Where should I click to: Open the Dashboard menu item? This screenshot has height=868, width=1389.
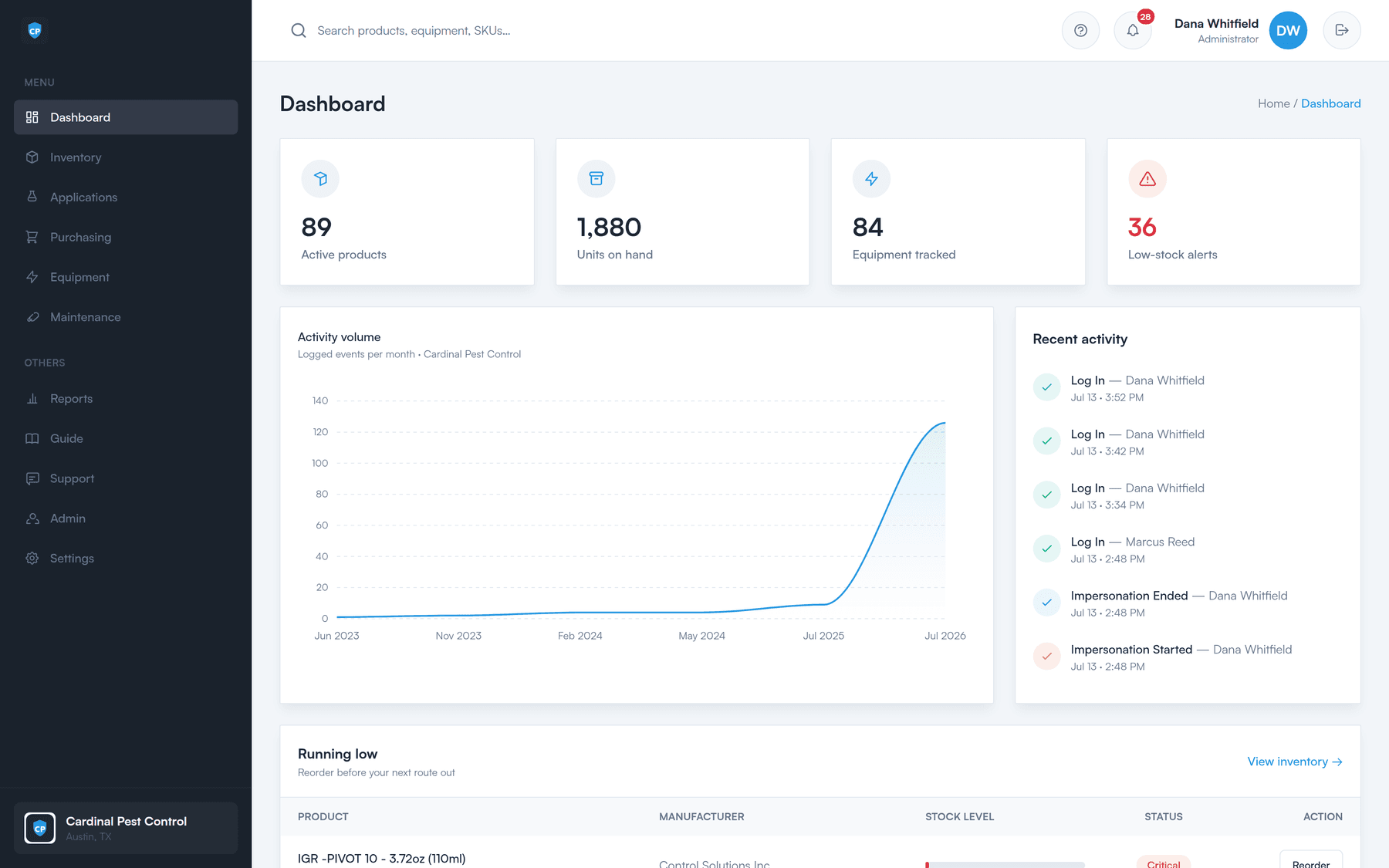click(x=126, y=117)
